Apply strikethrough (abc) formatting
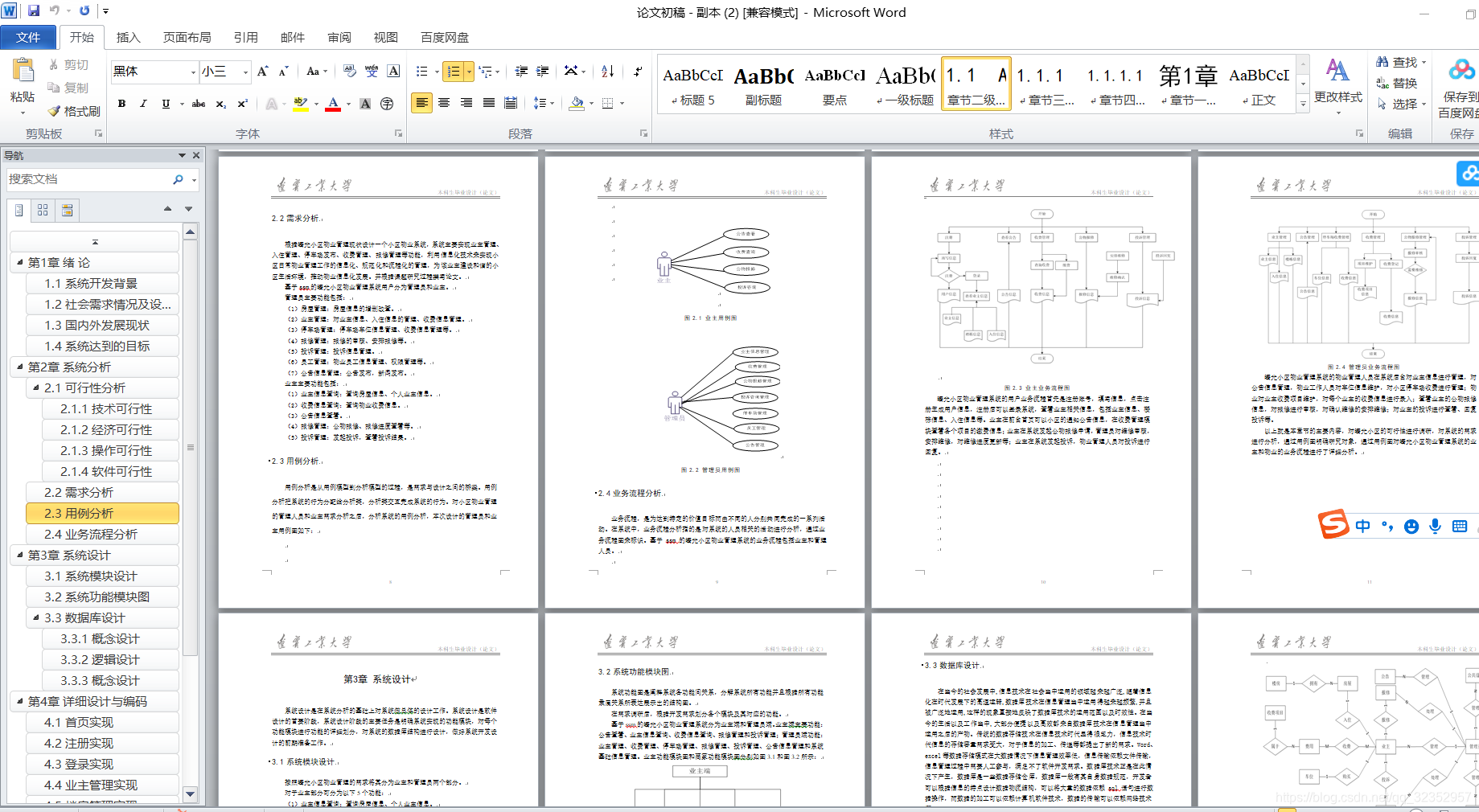 198,104
